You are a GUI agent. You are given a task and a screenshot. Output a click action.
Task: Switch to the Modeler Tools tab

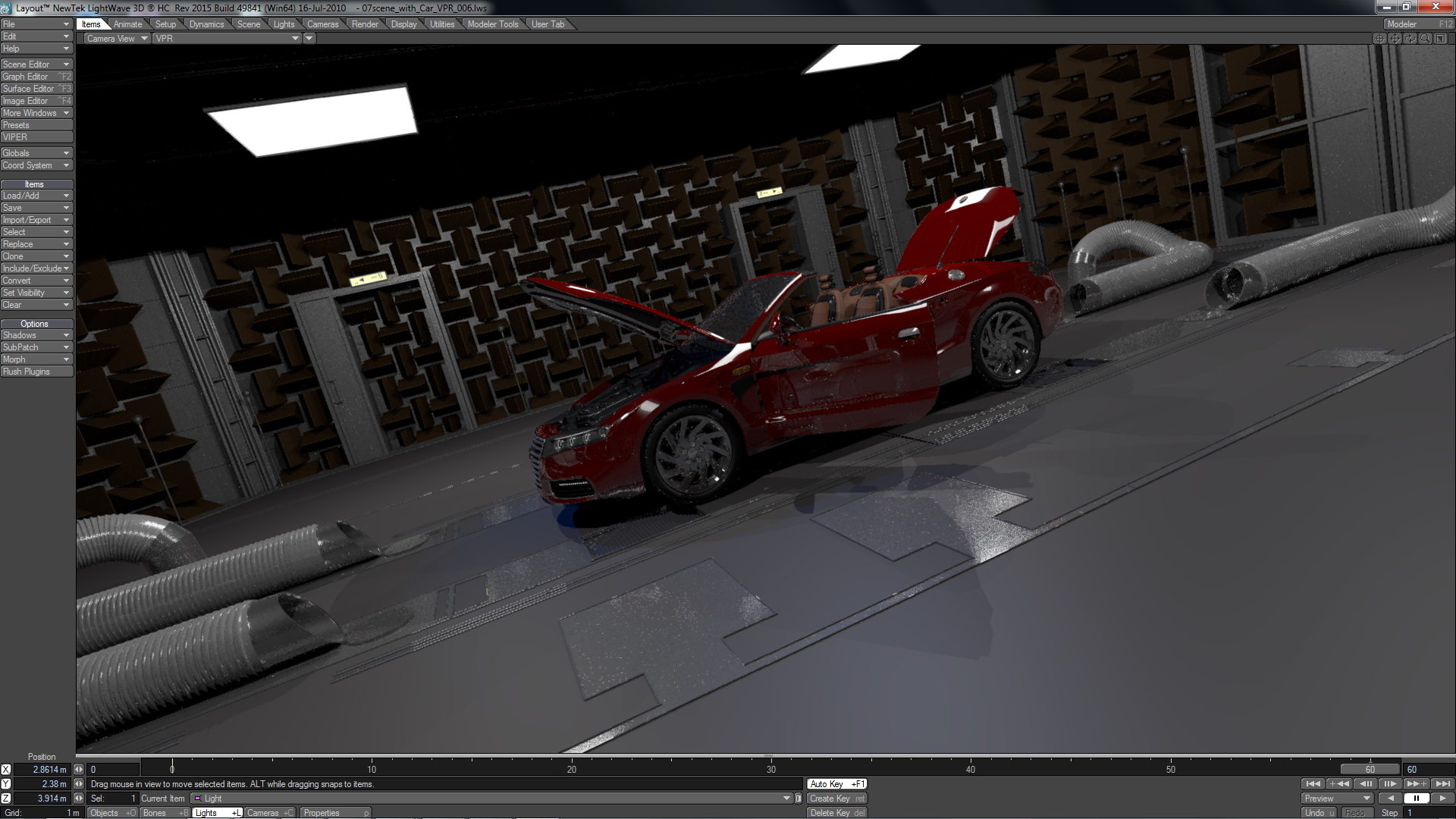click(x=492, y=24)
